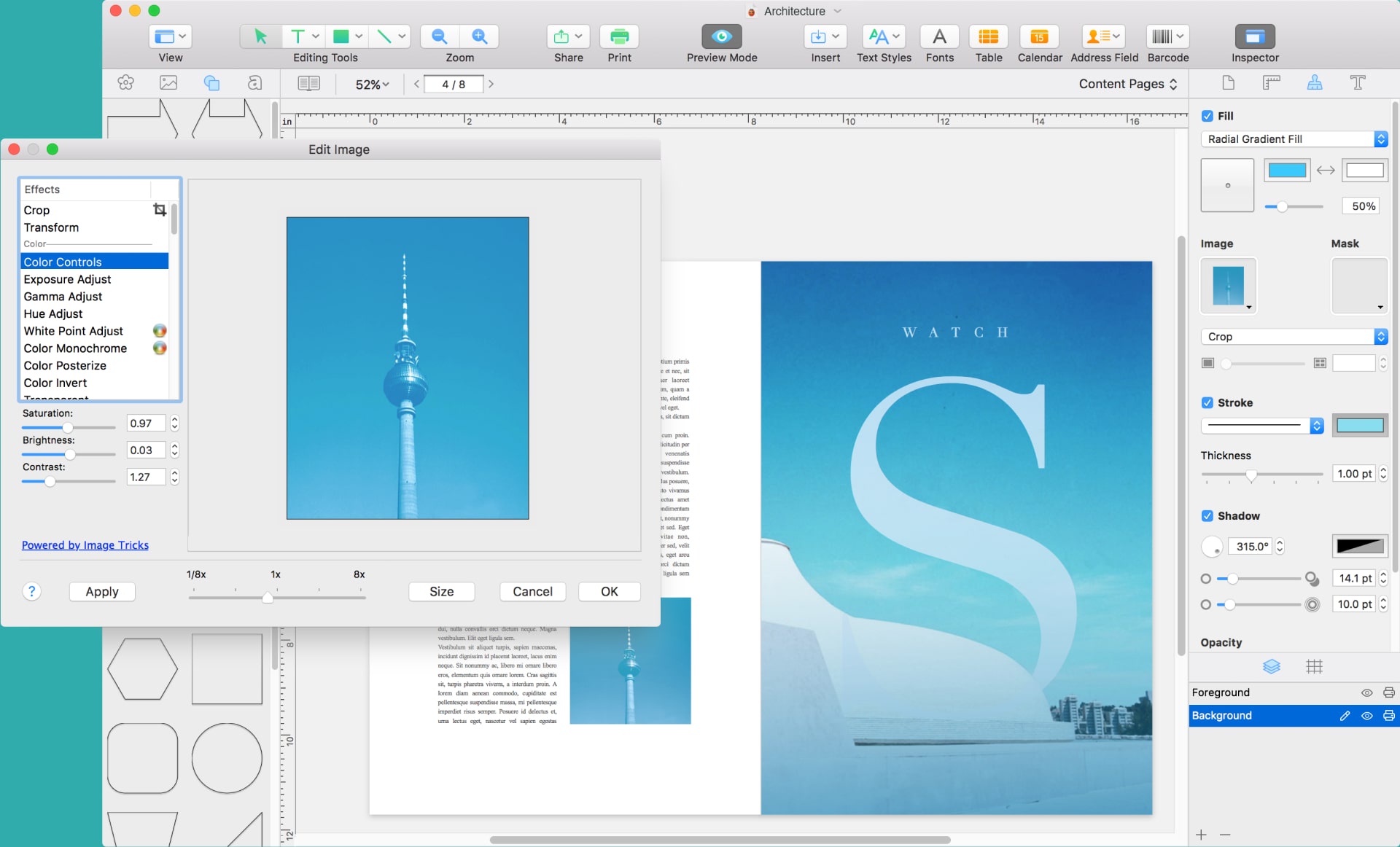Enable Preview Mode
The height and width of the screenshot is (847, 1400).
click(720, 36)
